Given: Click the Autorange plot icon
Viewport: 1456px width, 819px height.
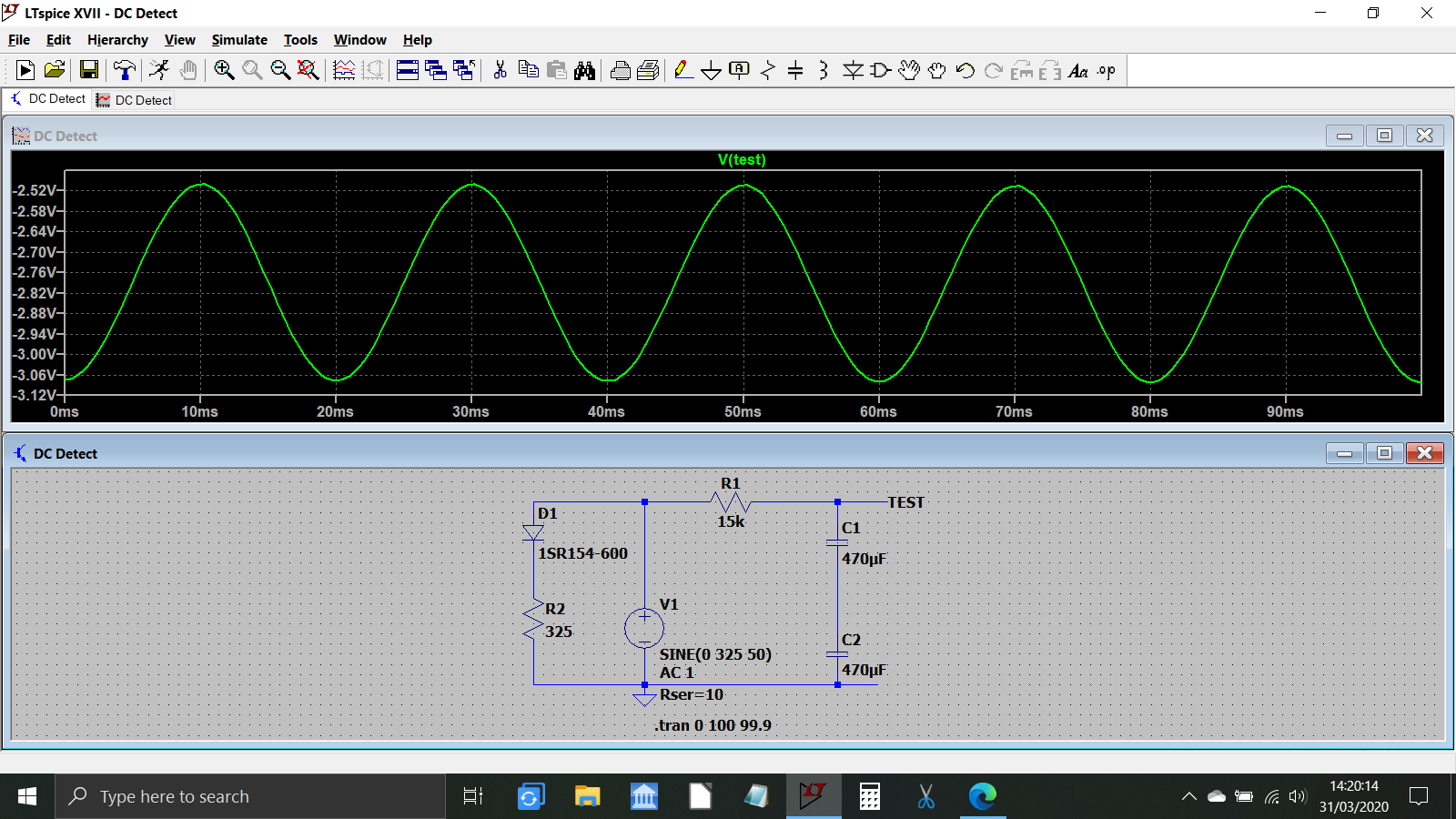Looking at the screenshot, I should coord(344,70).
